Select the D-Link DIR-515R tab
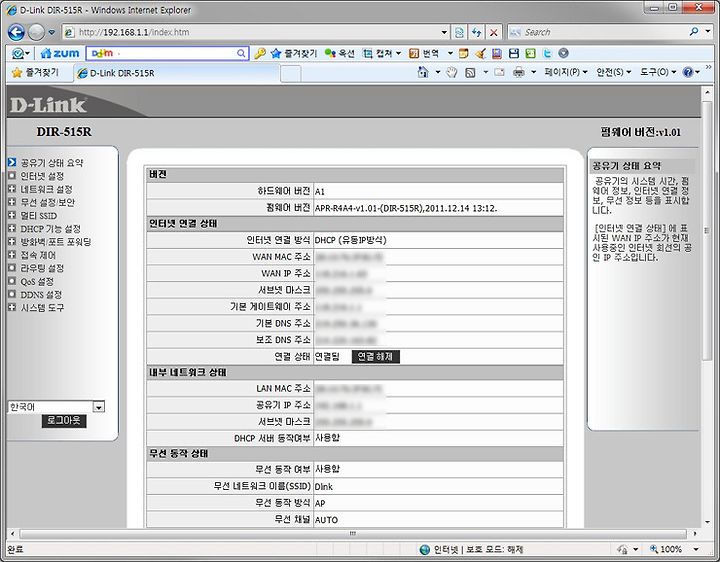This screenshot has height=562, width=720. point(176,73)
